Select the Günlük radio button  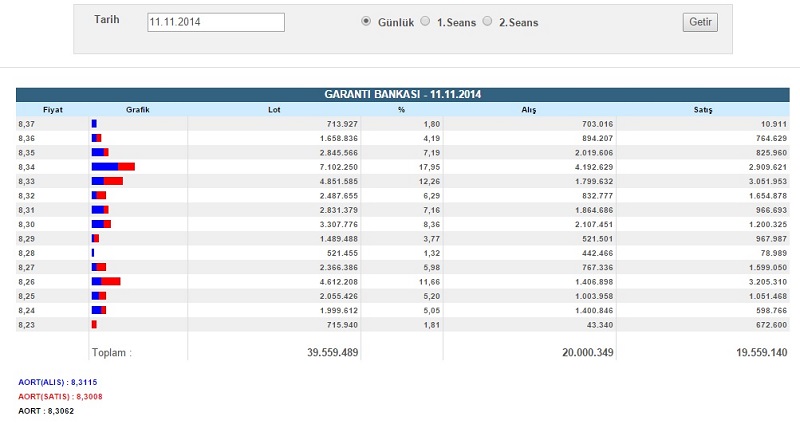[x=366, y=21]
